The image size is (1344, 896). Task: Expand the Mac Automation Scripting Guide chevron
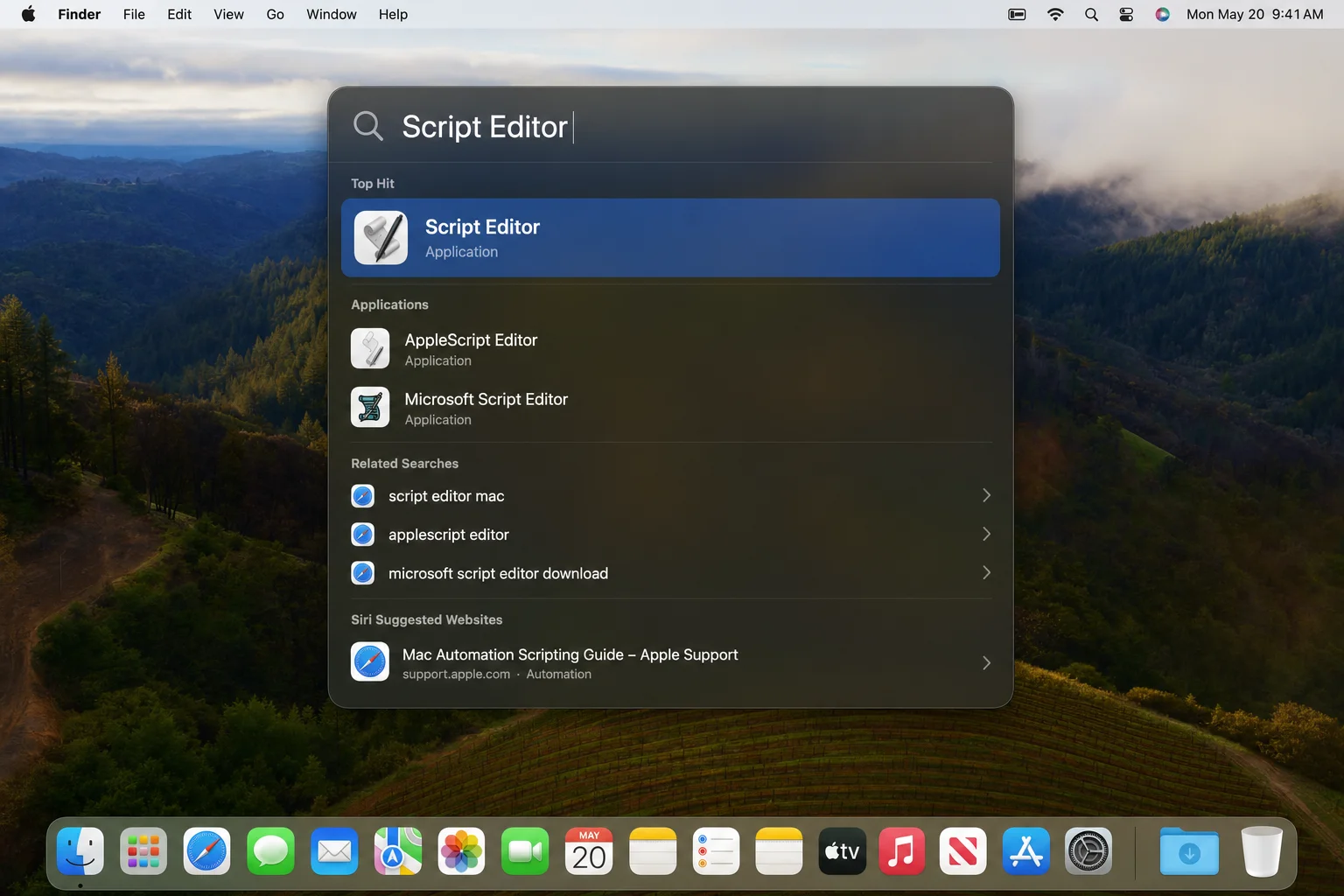click(x=986, y=662)
